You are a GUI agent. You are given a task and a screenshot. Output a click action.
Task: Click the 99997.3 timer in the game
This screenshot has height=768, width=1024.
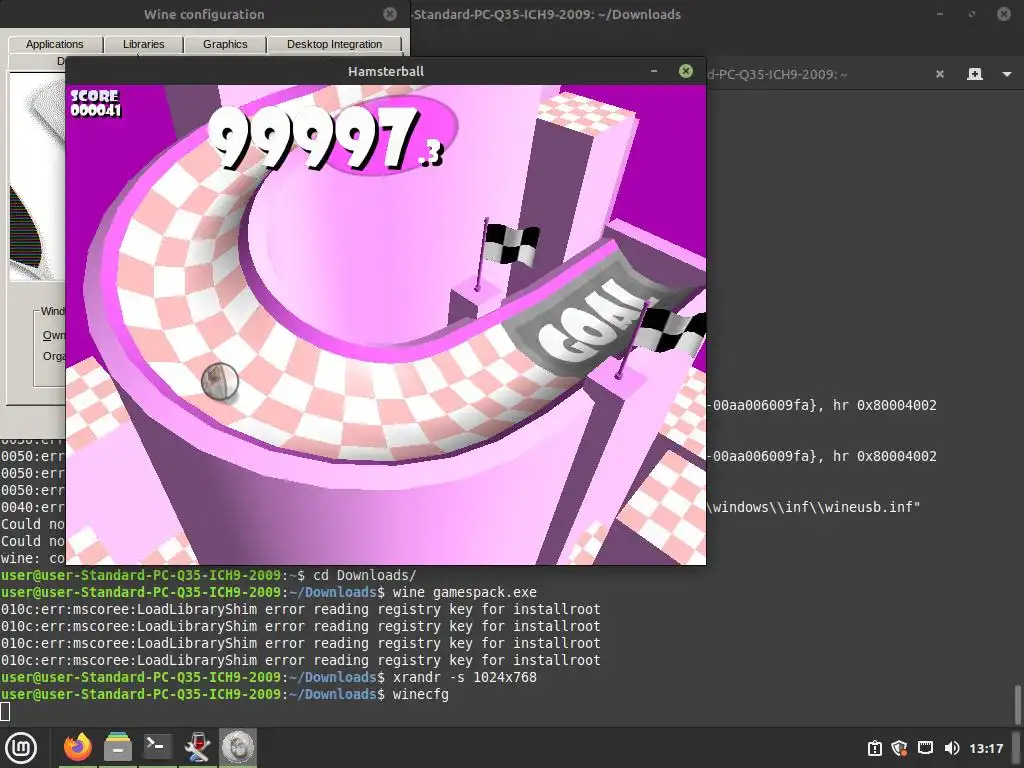(327, 138)
